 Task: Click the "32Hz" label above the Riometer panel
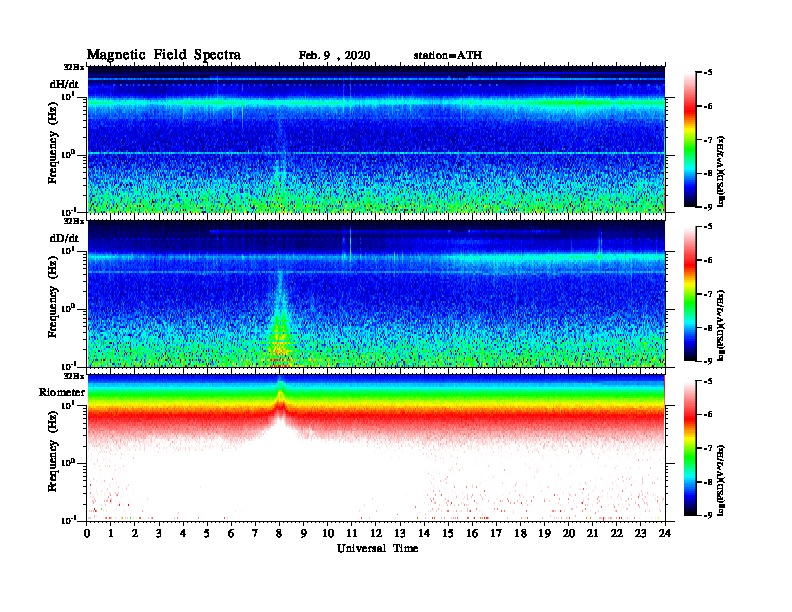[x=74, y=376]
